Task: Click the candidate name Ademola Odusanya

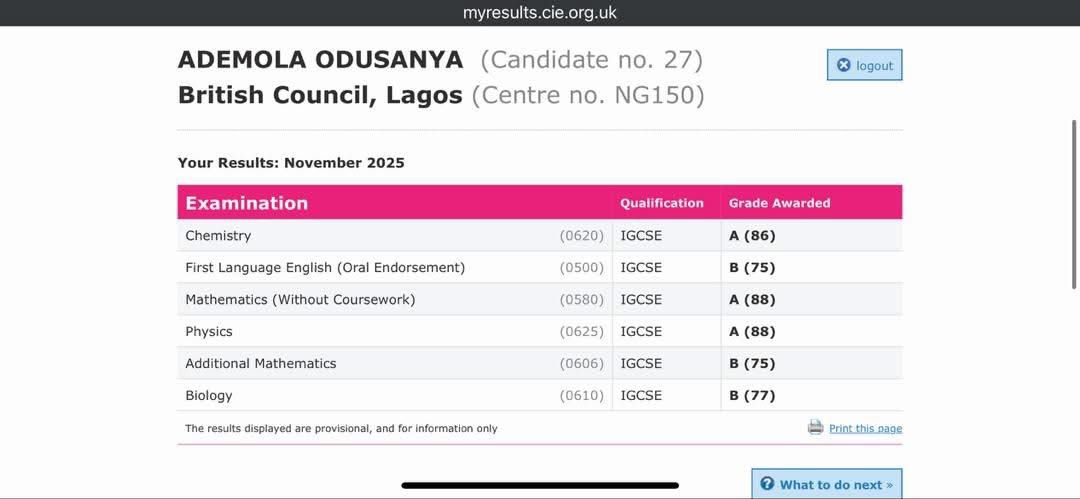Action: [x=320, y=60]
